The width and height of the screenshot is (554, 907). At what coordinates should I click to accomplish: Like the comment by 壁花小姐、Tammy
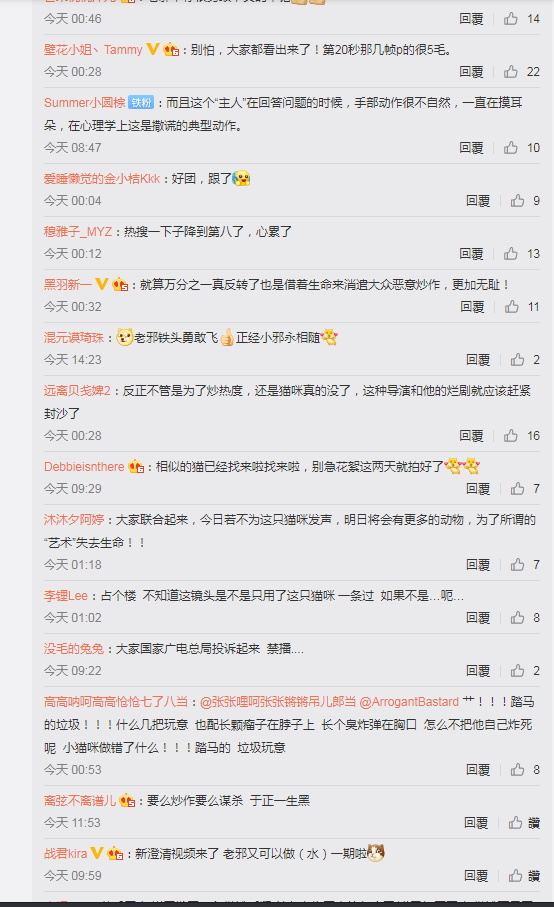coord(511,71)
